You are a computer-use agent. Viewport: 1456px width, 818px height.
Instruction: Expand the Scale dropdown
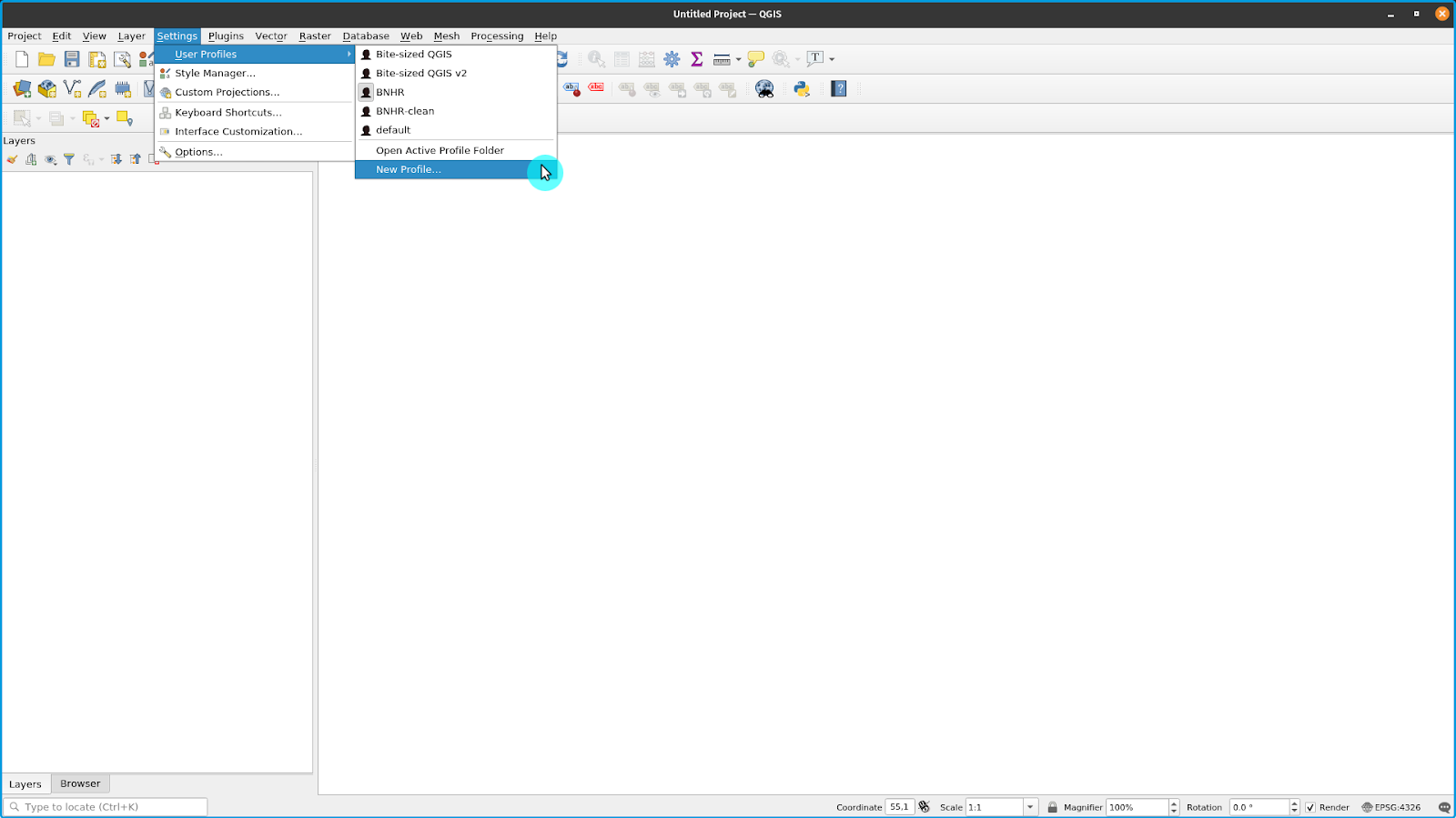(x=1030, y=807)
